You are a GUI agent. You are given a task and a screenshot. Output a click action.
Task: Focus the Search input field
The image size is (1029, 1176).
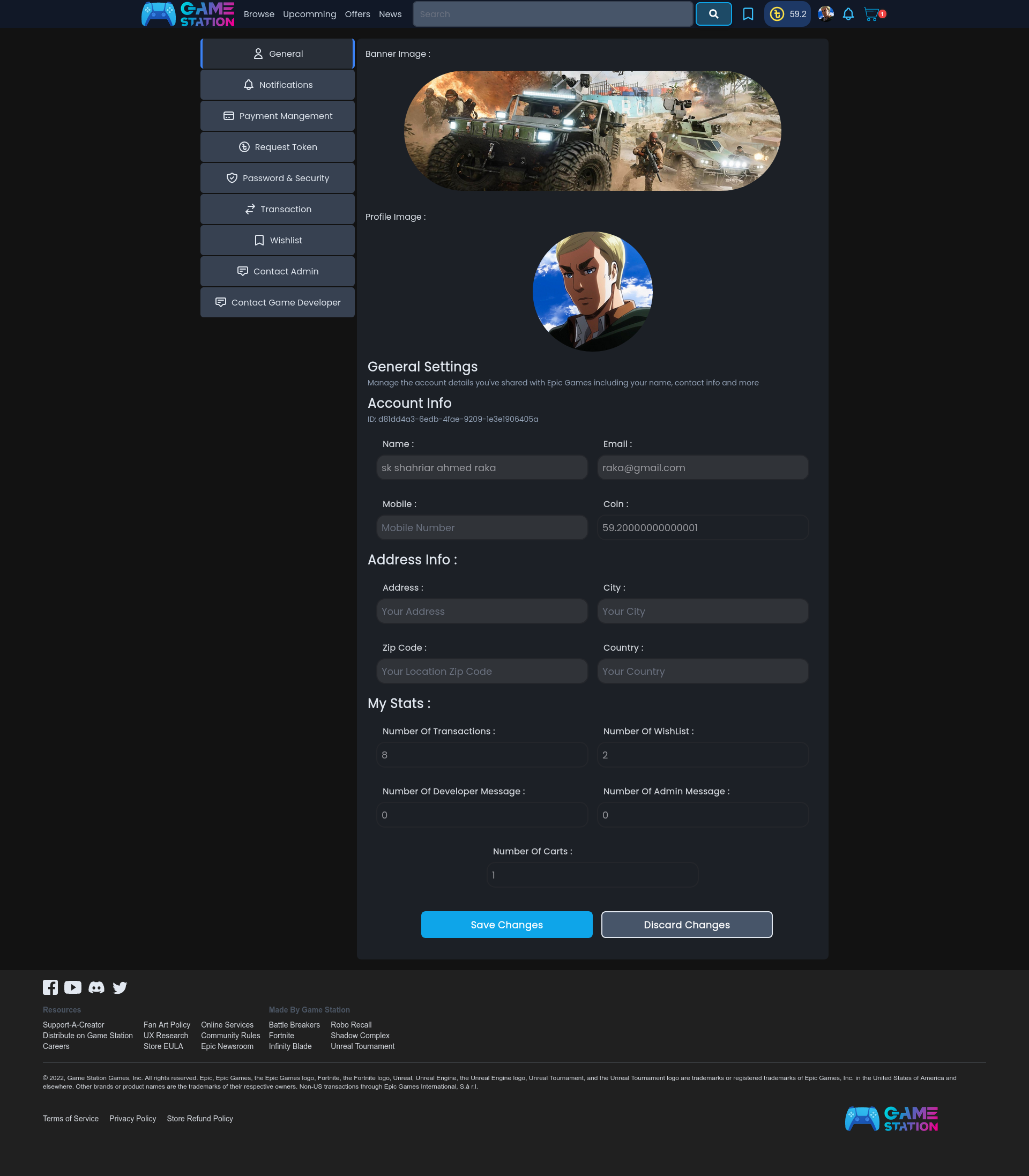click(x=553, y=14)
